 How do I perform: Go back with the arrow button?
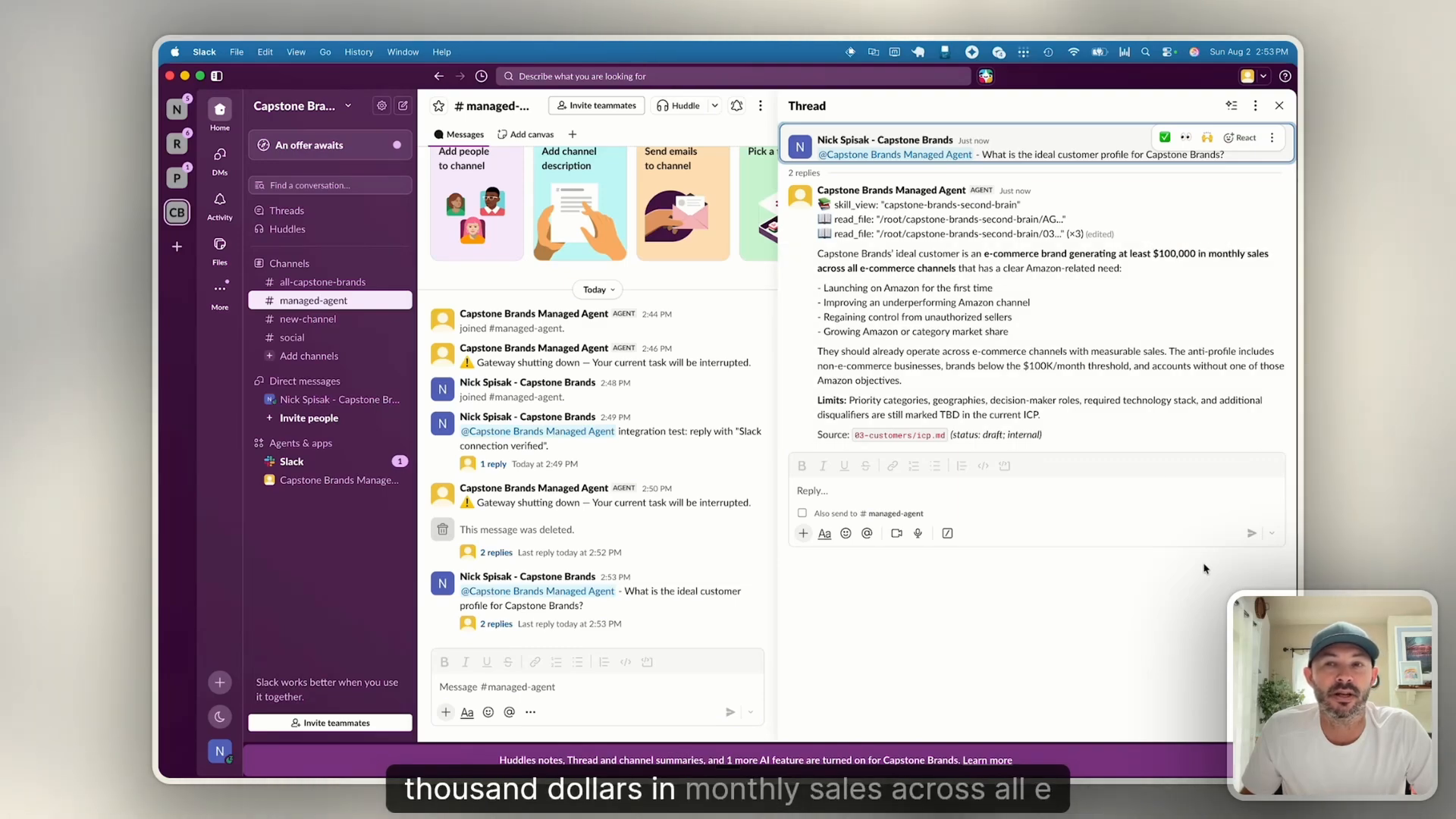438,76
